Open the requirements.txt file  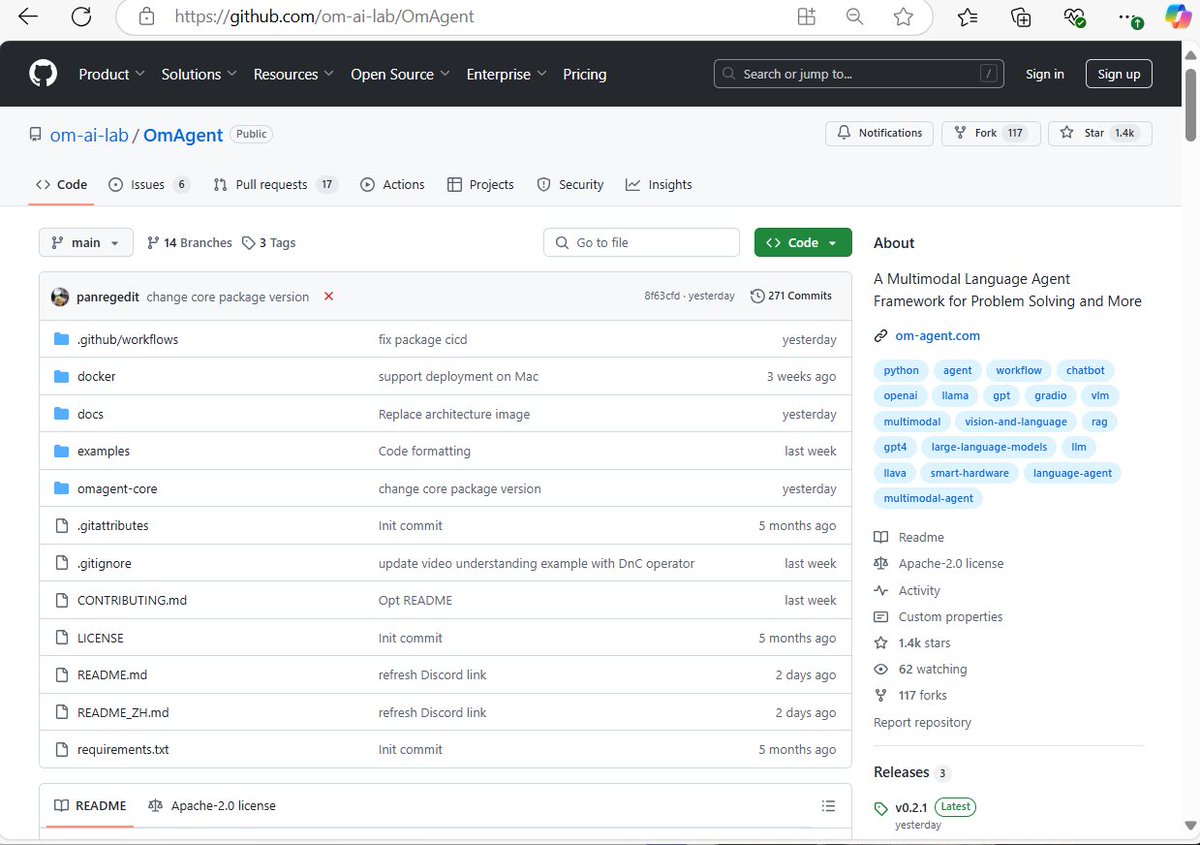point(123,749)
